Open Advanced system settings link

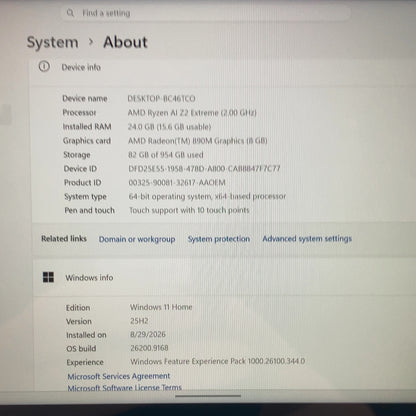pyautogui.click(x=307, y=239)
